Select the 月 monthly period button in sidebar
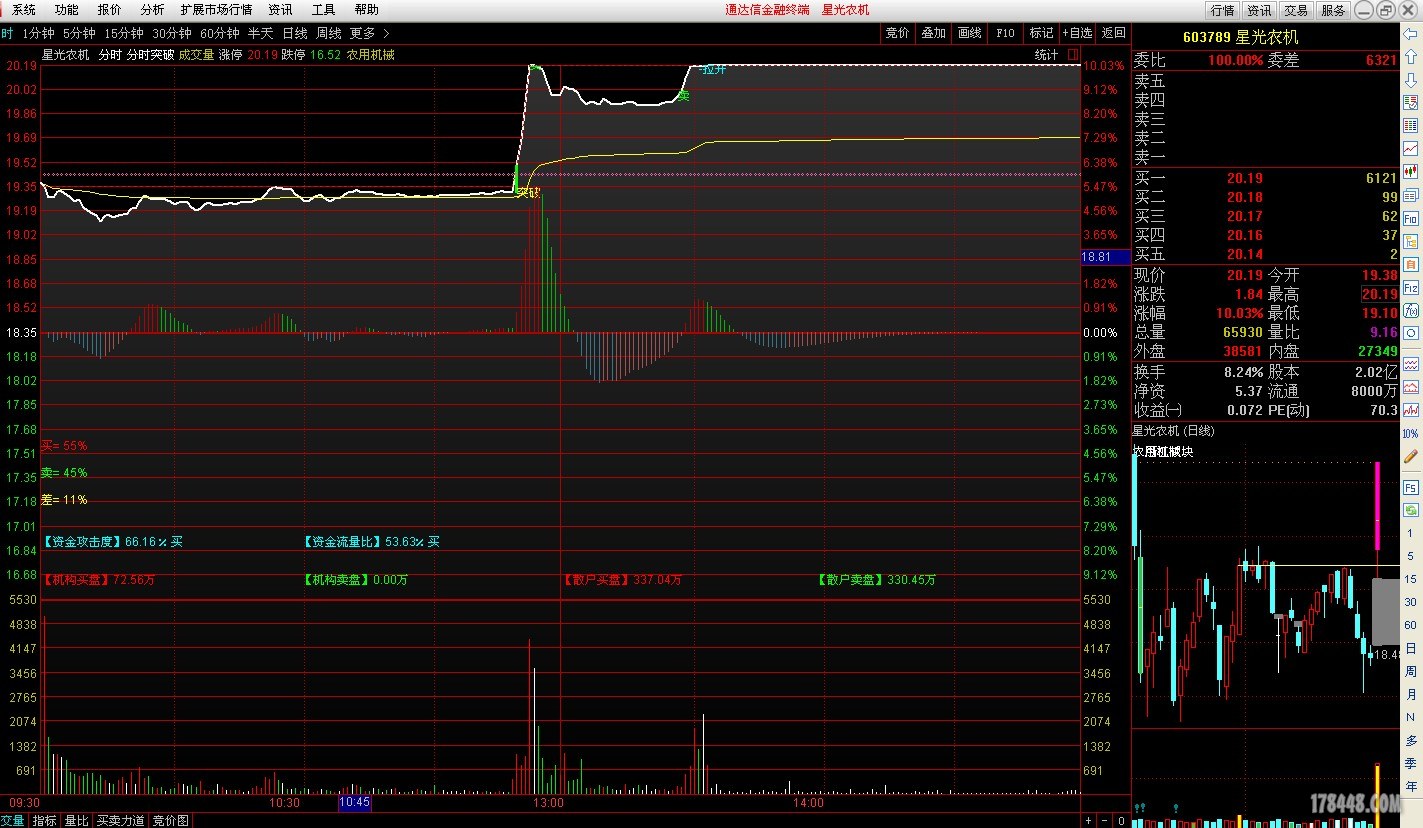Screen dimensions: 1423x828 (1410, 694)
